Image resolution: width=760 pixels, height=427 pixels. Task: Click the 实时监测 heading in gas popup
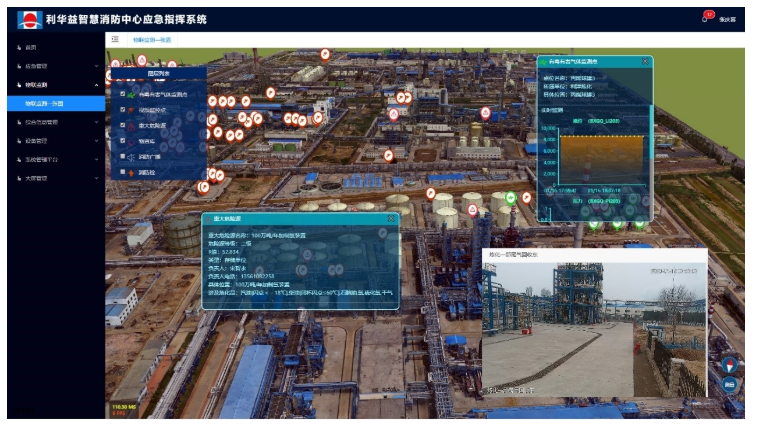553,111
